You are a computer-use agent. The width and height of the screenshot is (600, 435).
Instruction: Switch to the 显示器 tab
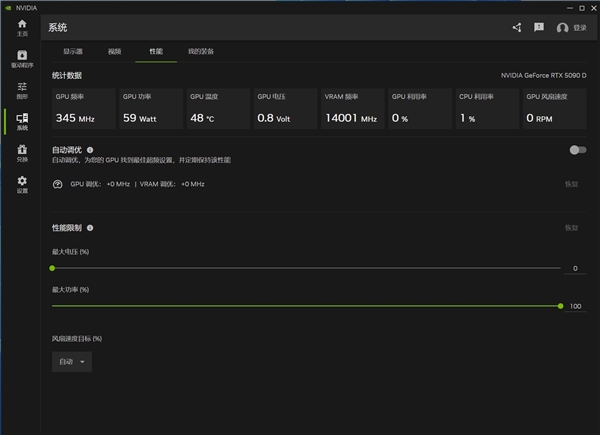[73, 51]
